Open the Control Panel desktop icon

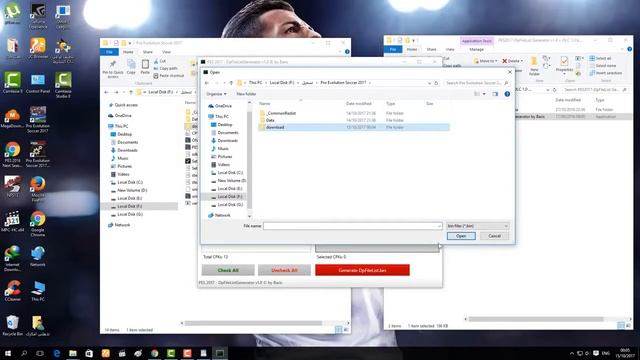[x=38, y=83]
